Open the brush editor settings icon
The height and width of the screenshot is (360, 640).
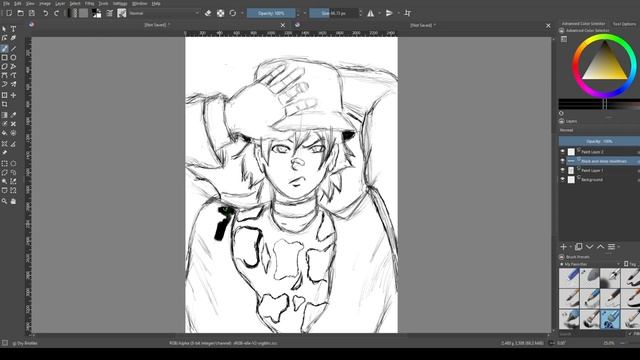(109, 13)
